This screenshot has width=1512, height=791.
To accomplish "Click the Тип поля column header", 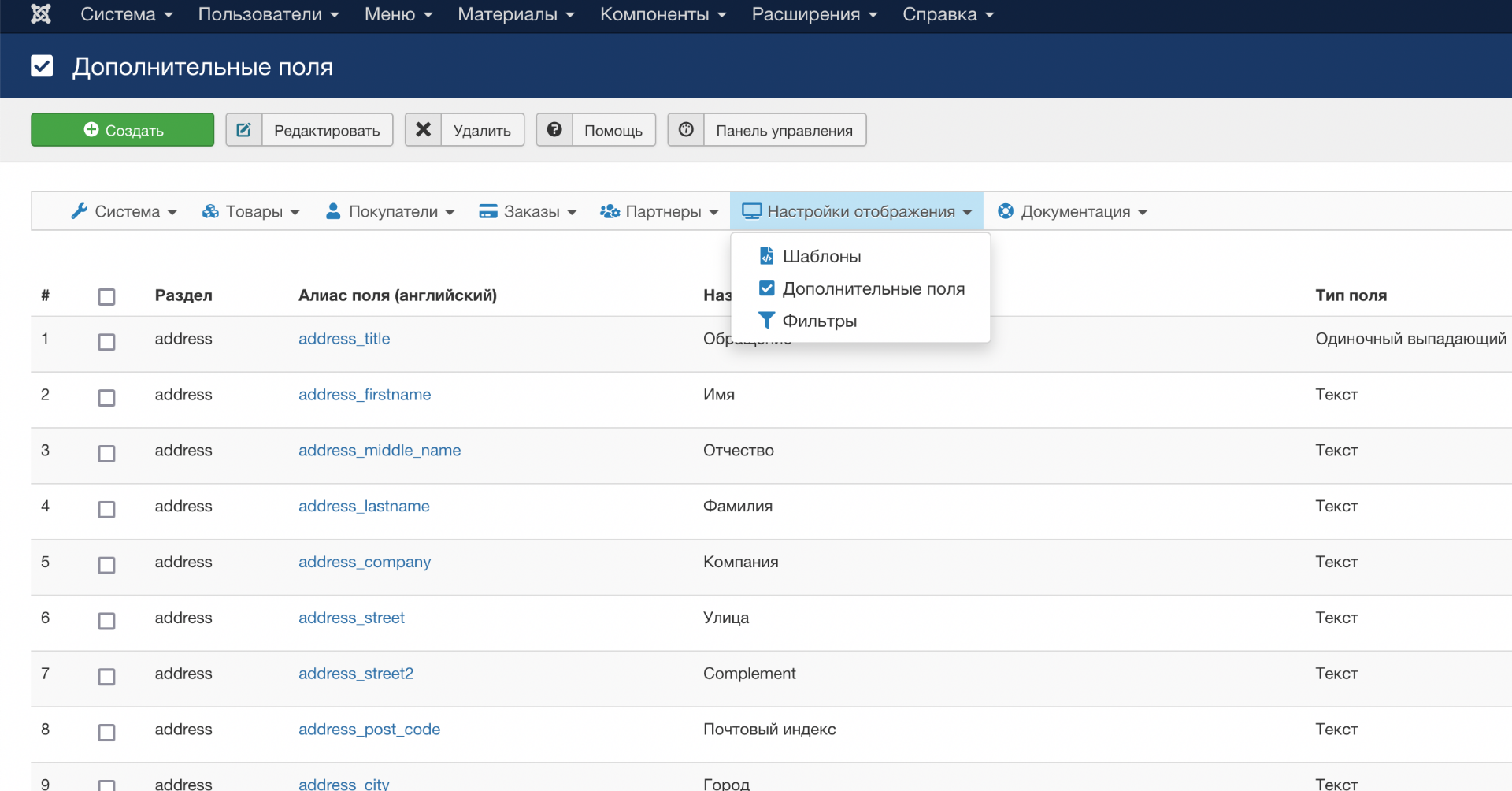I will [x=1351, y=295].
